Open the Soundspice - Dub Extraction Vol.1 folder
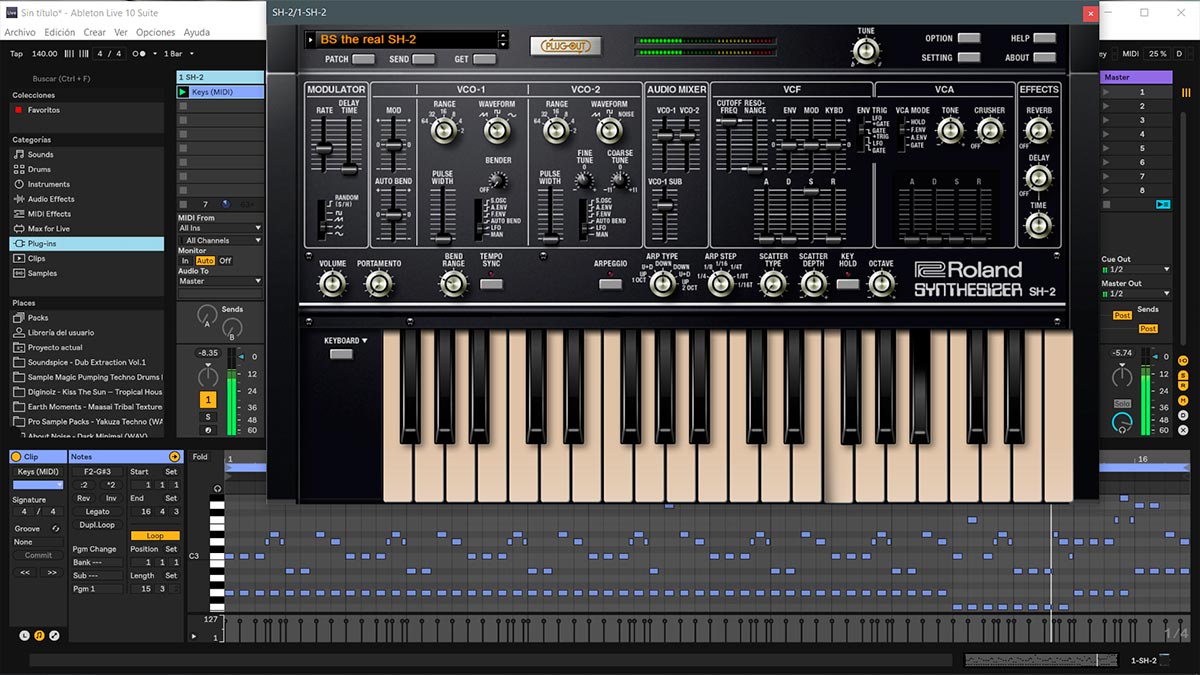 (86, 362)
